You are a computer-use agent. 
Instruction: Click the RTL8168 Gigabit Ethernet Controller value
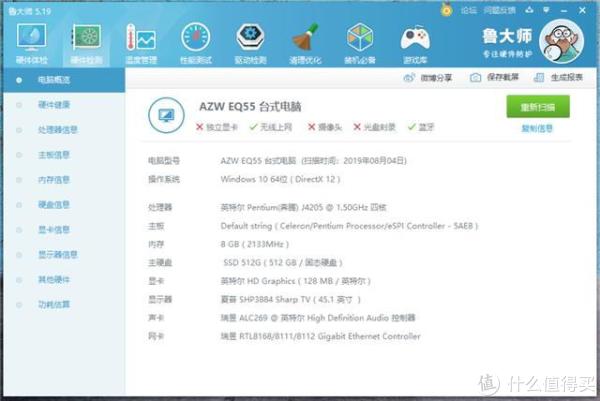(320, 336)
